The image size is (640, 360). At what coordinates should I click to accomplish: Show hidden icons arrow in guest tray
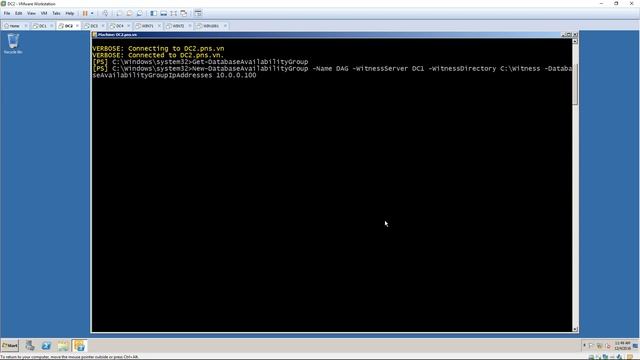tap(584, 345)
